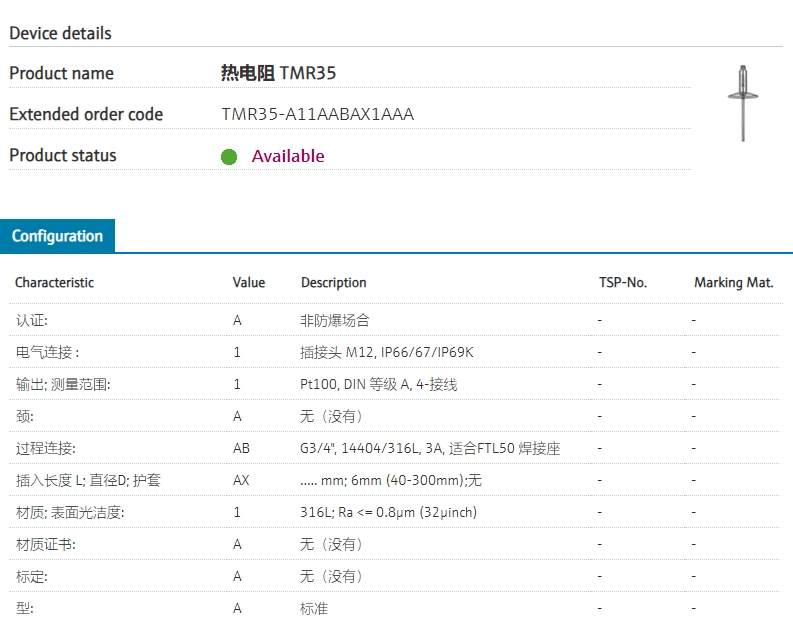This screenshot has height=633, width=793.
Task: Click the TSP-No. column header
Action: [623, 283]
